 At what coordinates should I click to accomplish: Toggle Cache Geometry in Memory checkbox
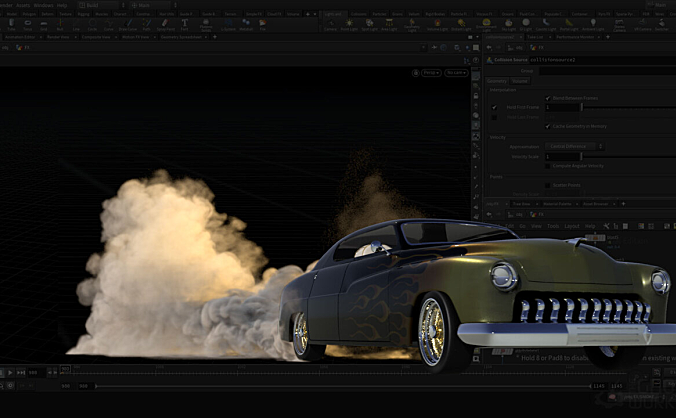pos(548,126)
